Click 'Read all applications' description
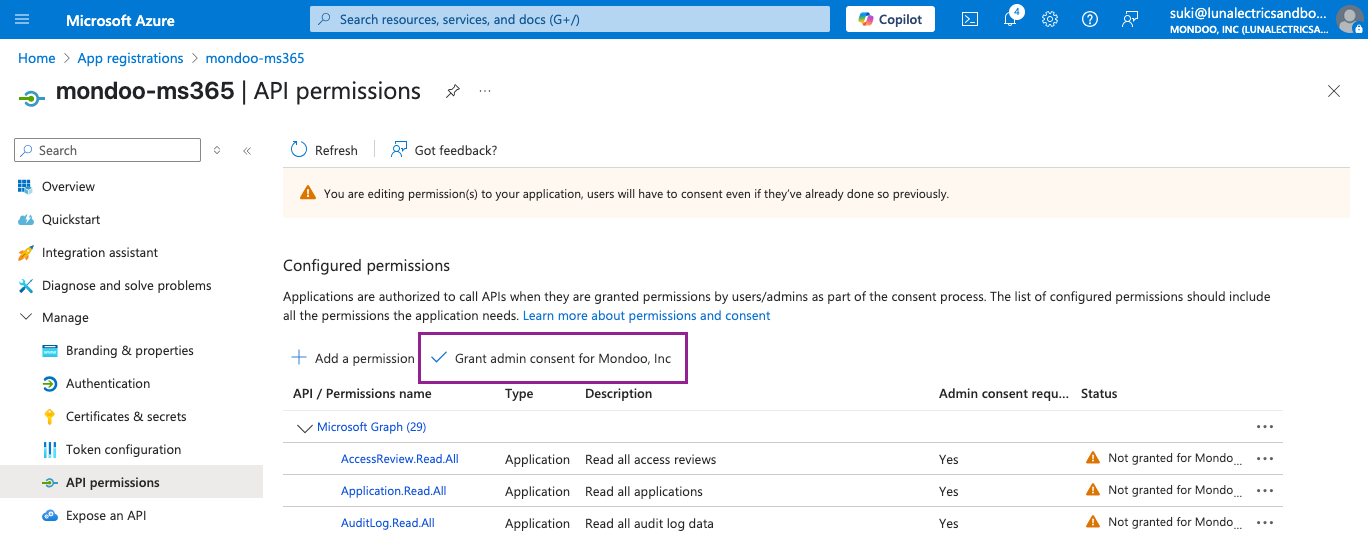 click(644, 491)
